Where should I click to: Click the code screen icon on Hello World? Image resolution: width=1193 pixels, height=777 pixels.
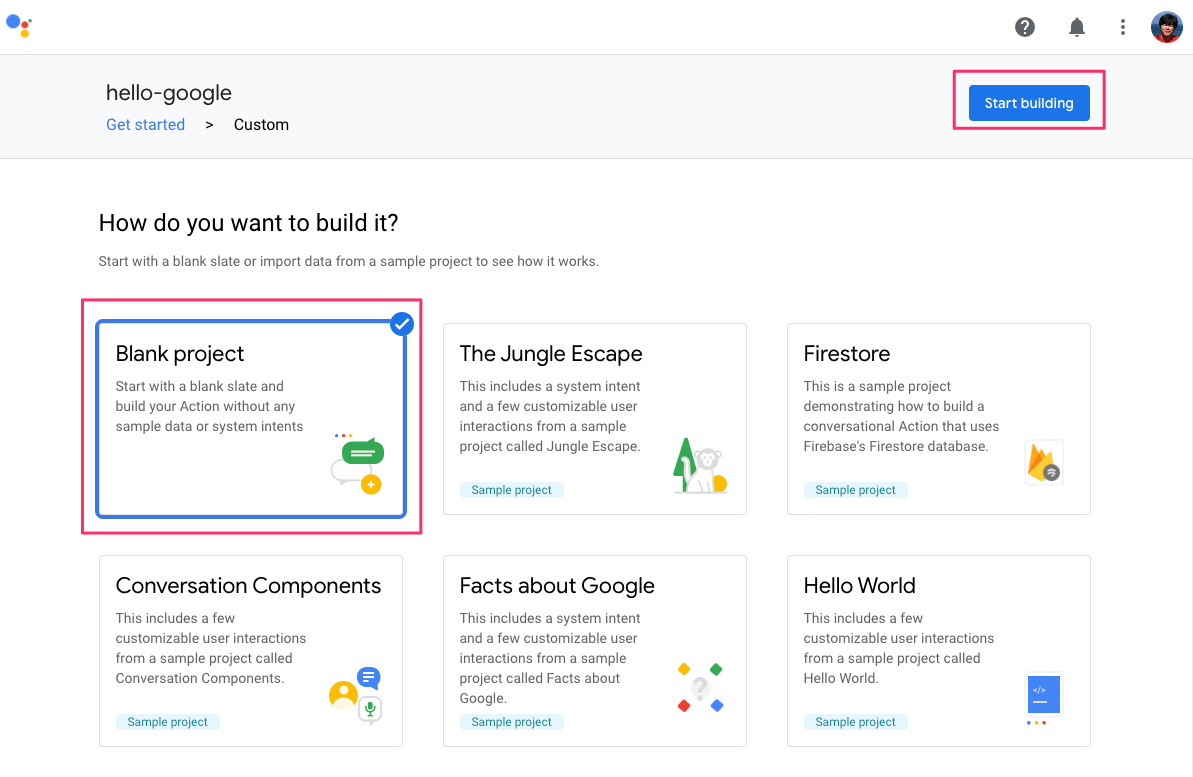coord(1043,697)
